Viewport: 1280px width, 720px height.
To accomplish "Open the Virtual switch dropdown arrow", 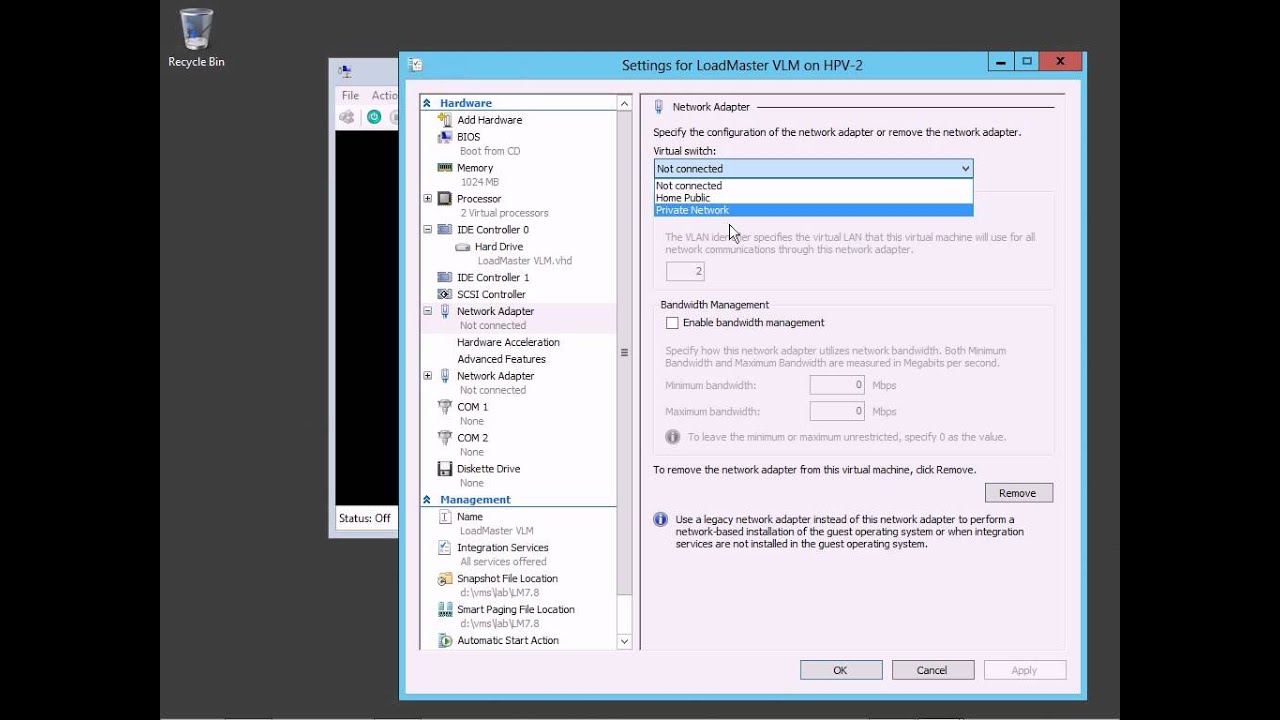I will point(964,169).
